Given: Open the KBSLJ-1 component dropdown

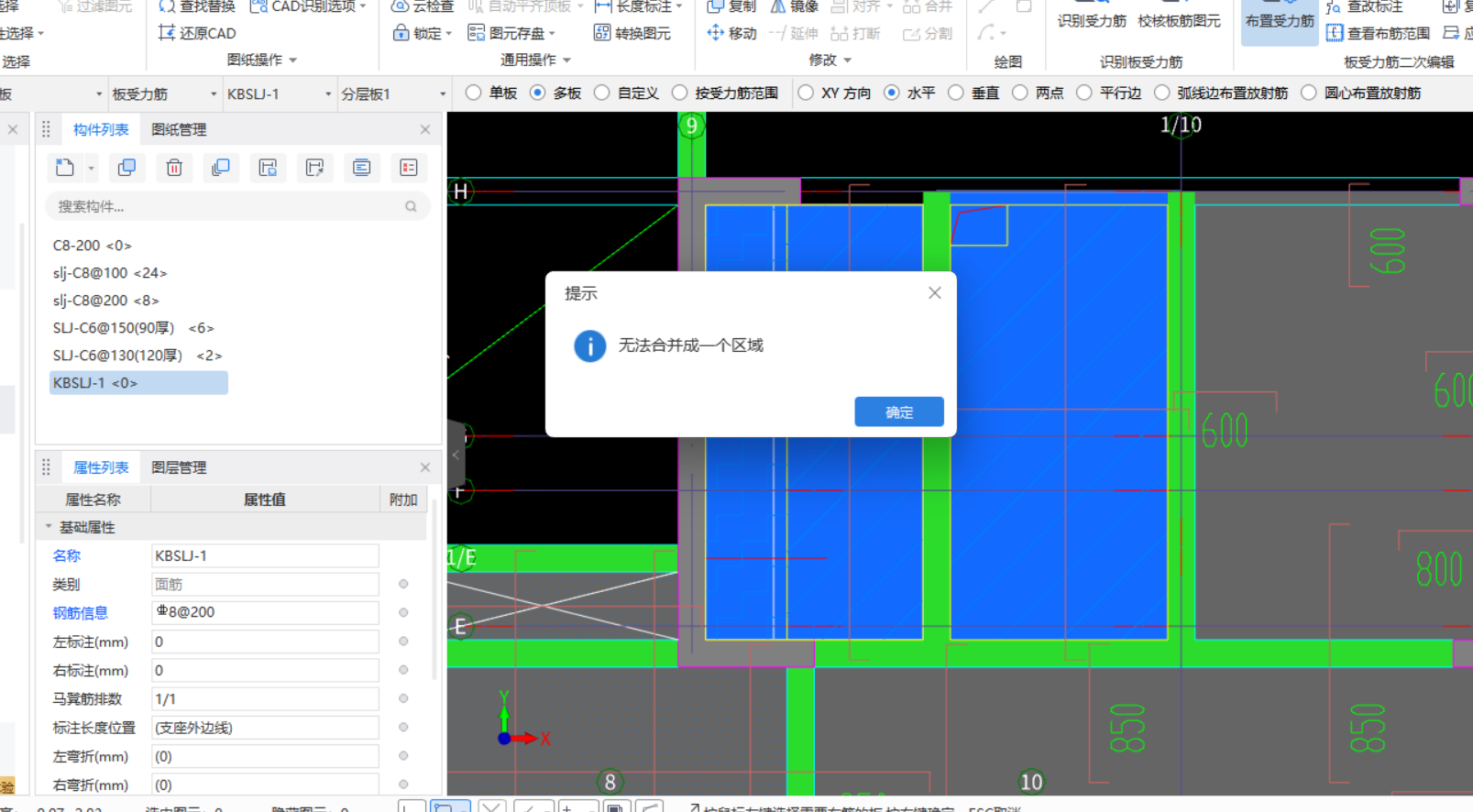Looking at the screenshot, I should (x=280, y=94).
